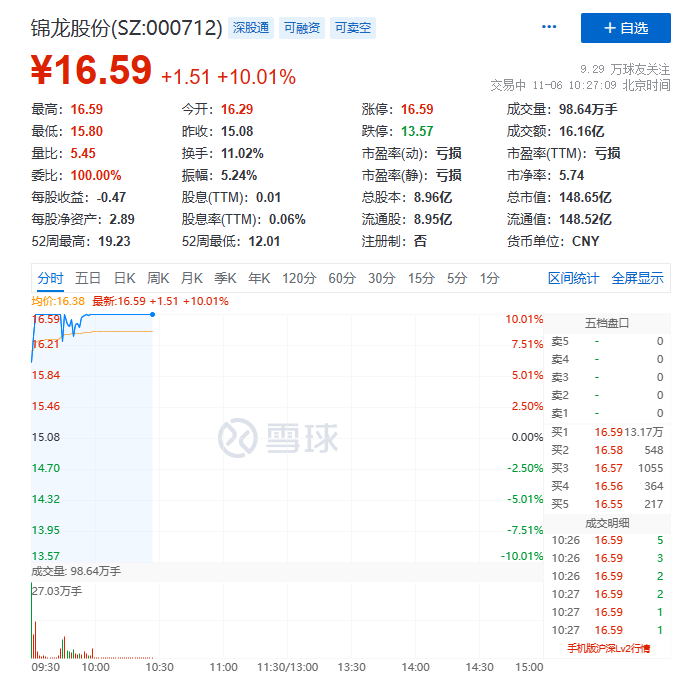The height and width of the screenshot is (678, 673).
Task: Switch to the 60分 chart tab
Action: (342, 278)
